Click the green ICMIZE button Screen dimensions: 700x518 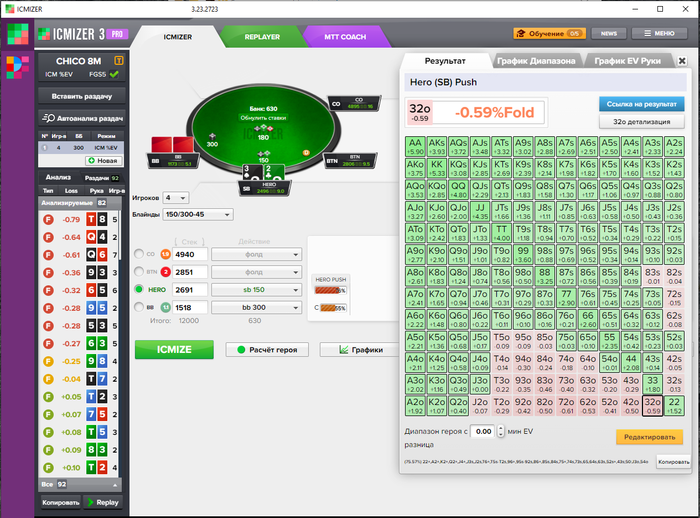(174, 349)
